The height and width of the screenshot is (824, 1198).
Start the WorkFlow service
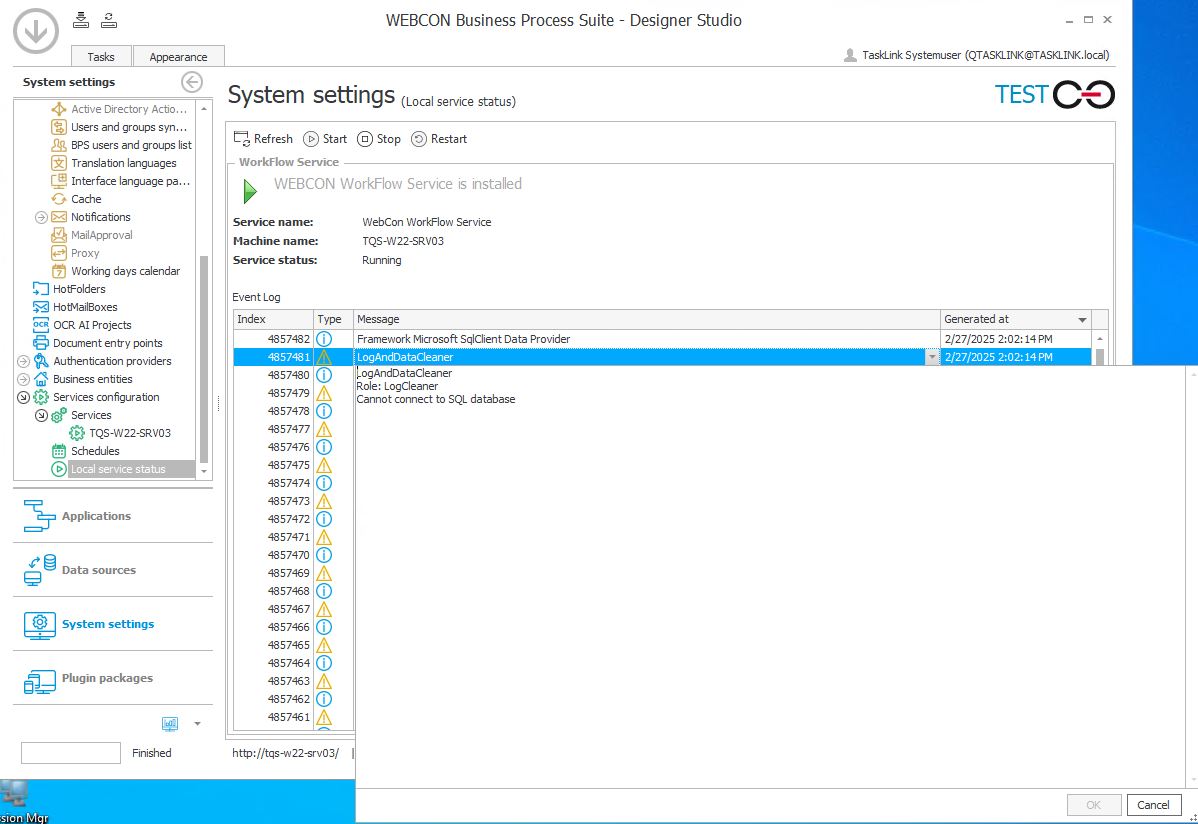(325, 139)
